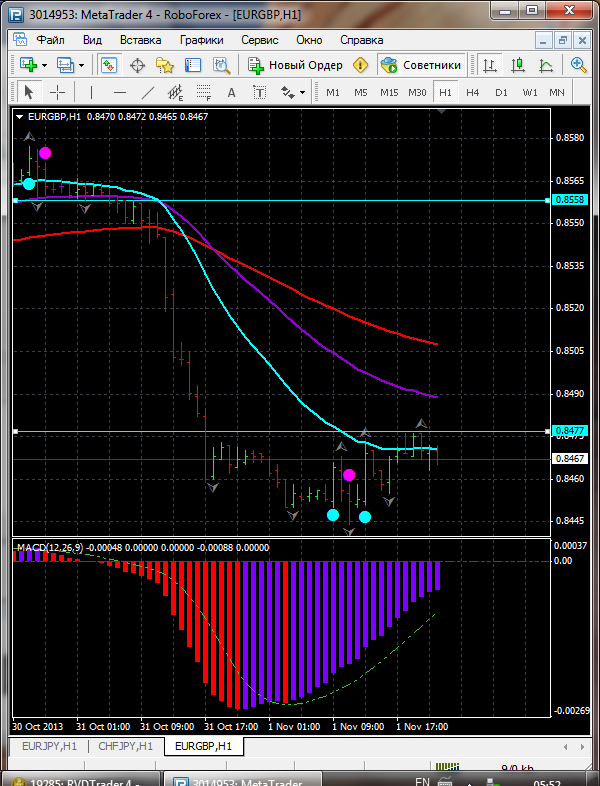
Task: Toggle the Navigator folder-star icon
Action: 164,65
